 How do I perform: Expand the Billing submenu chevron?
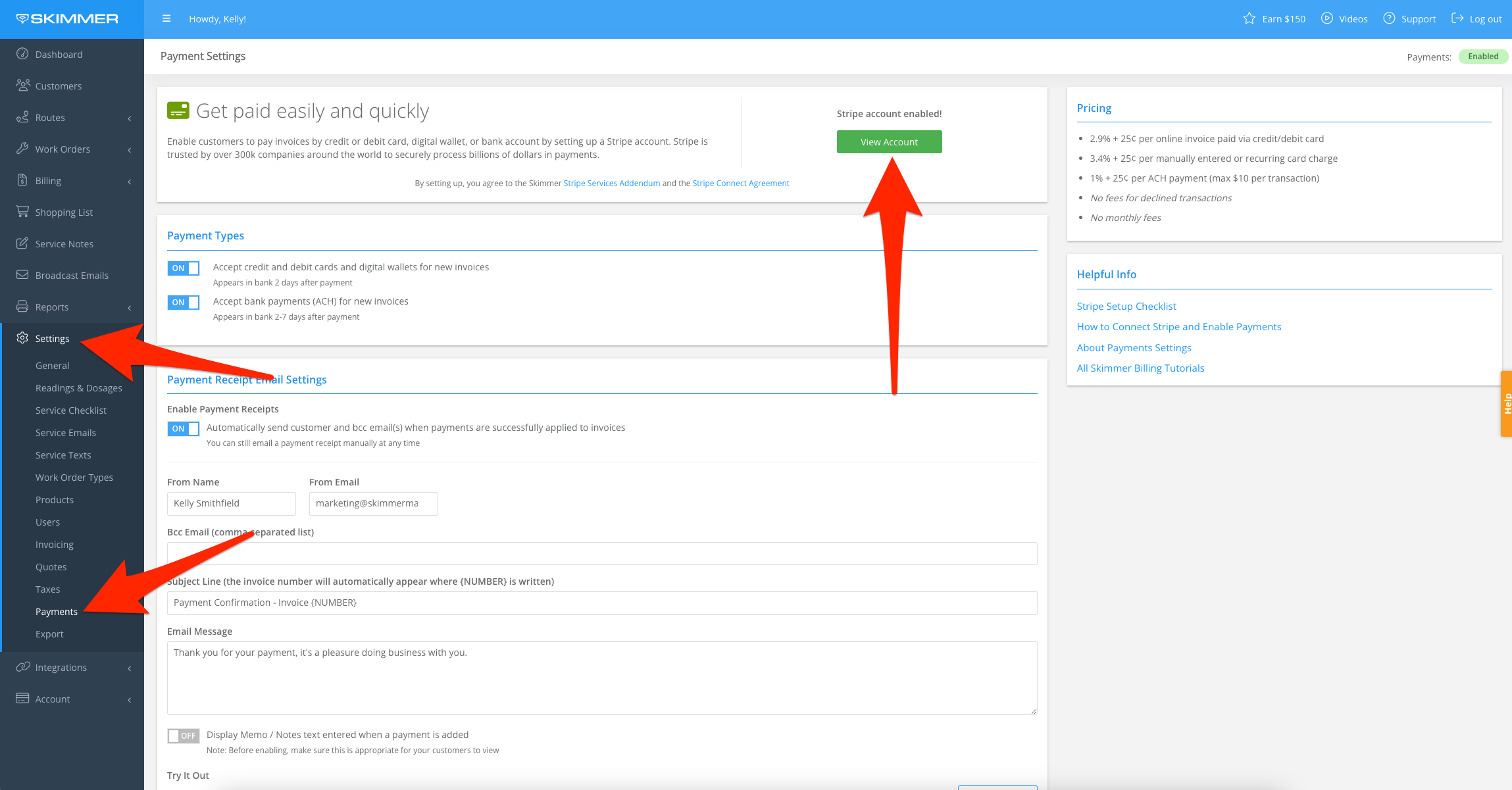click(x=130, y=182)
